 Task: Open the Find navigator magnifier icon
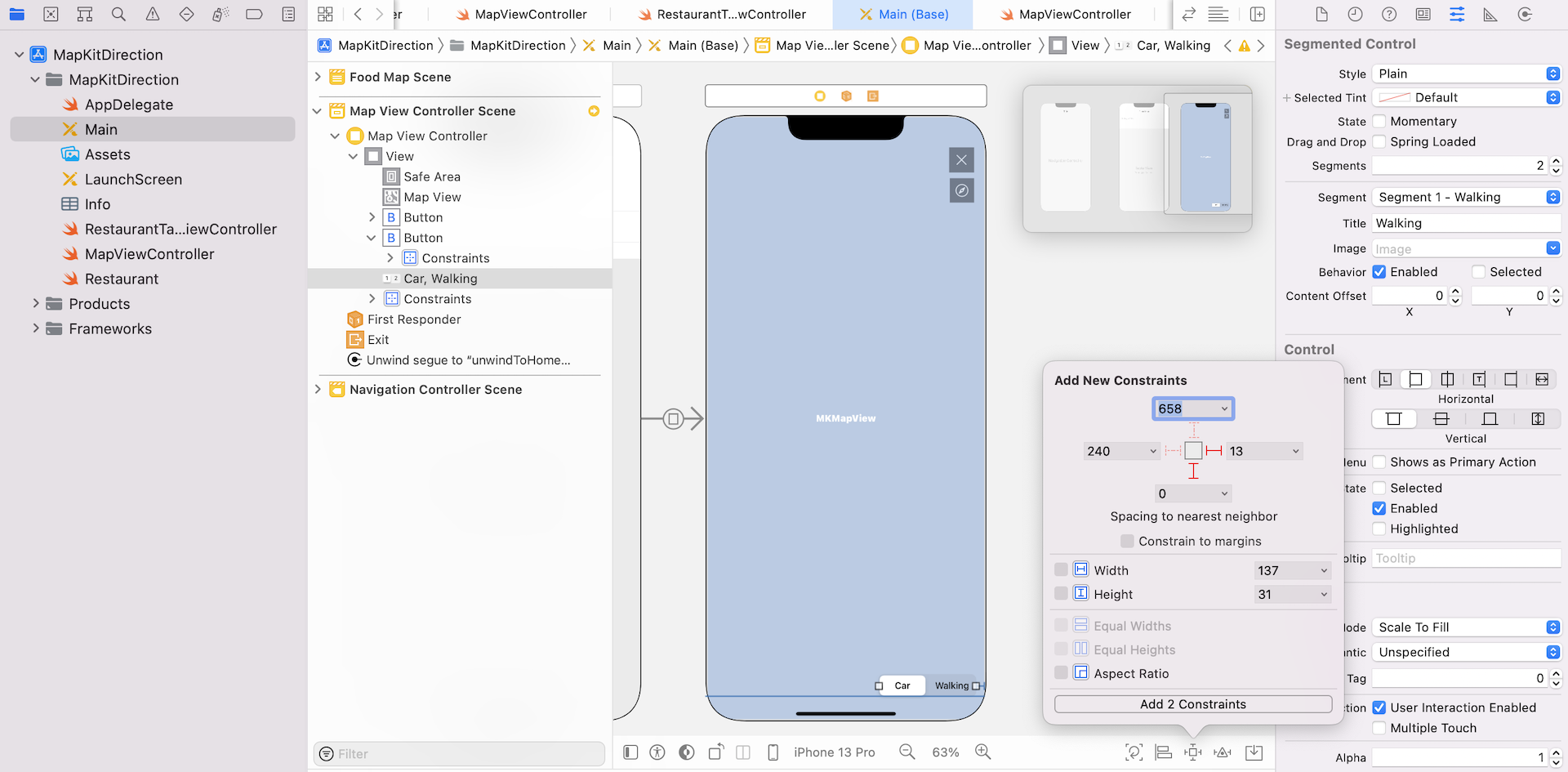tap(118, 14)
